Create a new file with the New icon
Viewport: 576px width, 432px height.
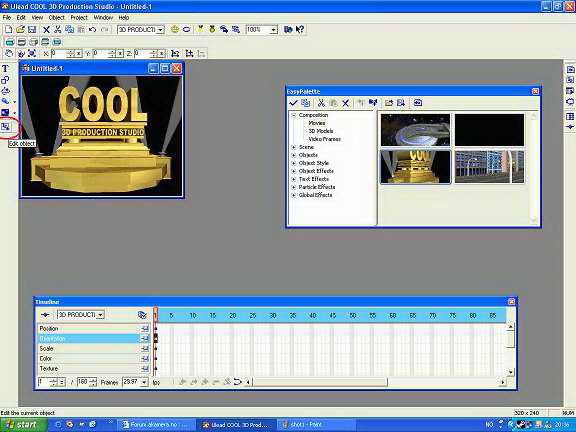(8, 29)
